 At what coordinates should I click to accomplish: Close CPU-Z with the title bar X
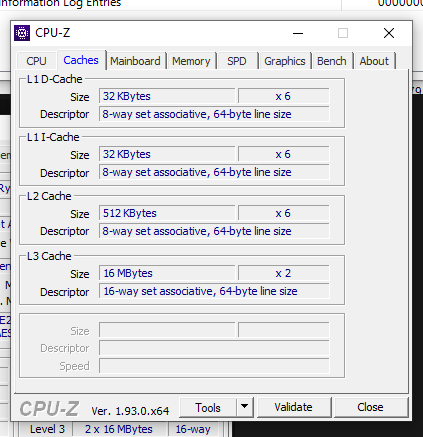tap(389, 33)
